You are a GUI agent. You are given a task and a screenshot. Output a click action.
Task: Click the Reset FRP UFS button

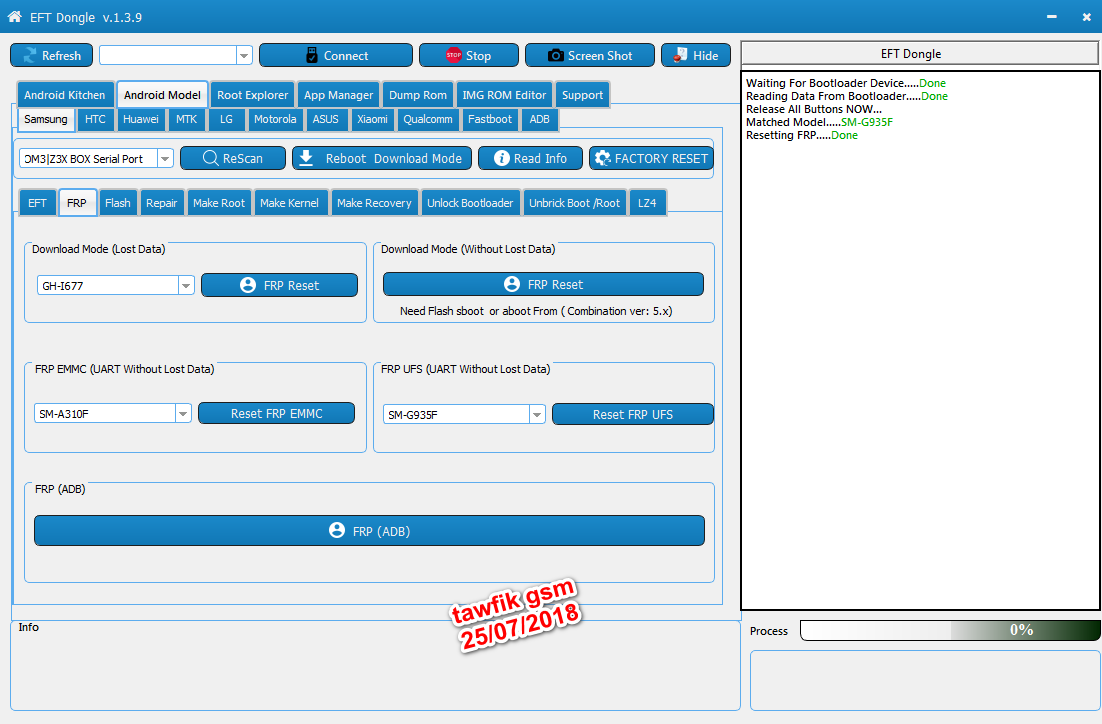click(633, 414)
